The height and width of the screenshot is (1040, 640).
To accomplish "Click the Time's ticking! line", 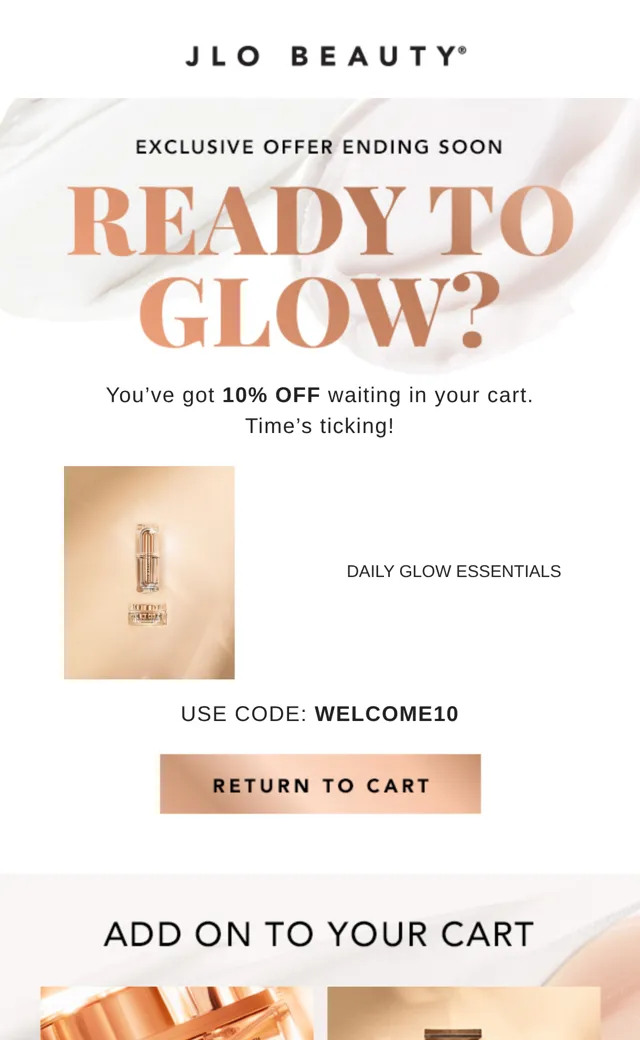I will pyautogui.click(x=320, y=426).
